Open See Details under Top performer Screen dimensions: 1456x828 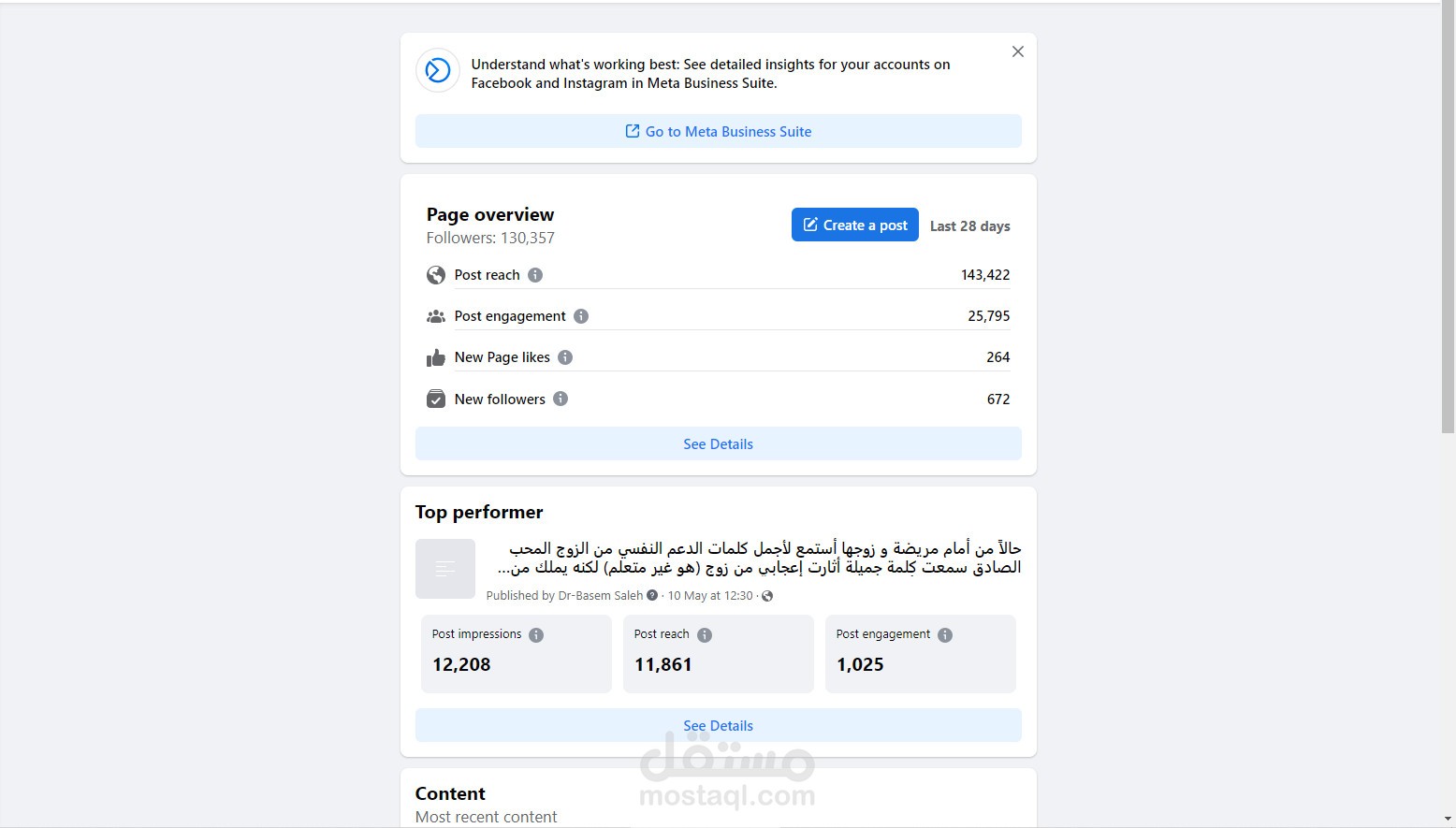(x=718, y=726)
